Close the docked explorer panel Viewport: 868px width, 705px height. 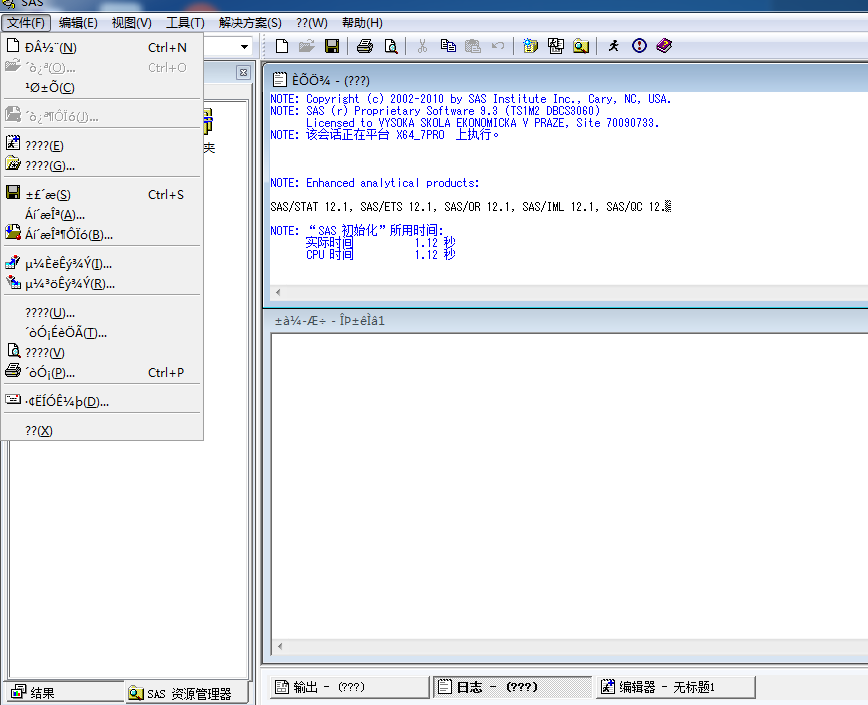pos(242,72)
